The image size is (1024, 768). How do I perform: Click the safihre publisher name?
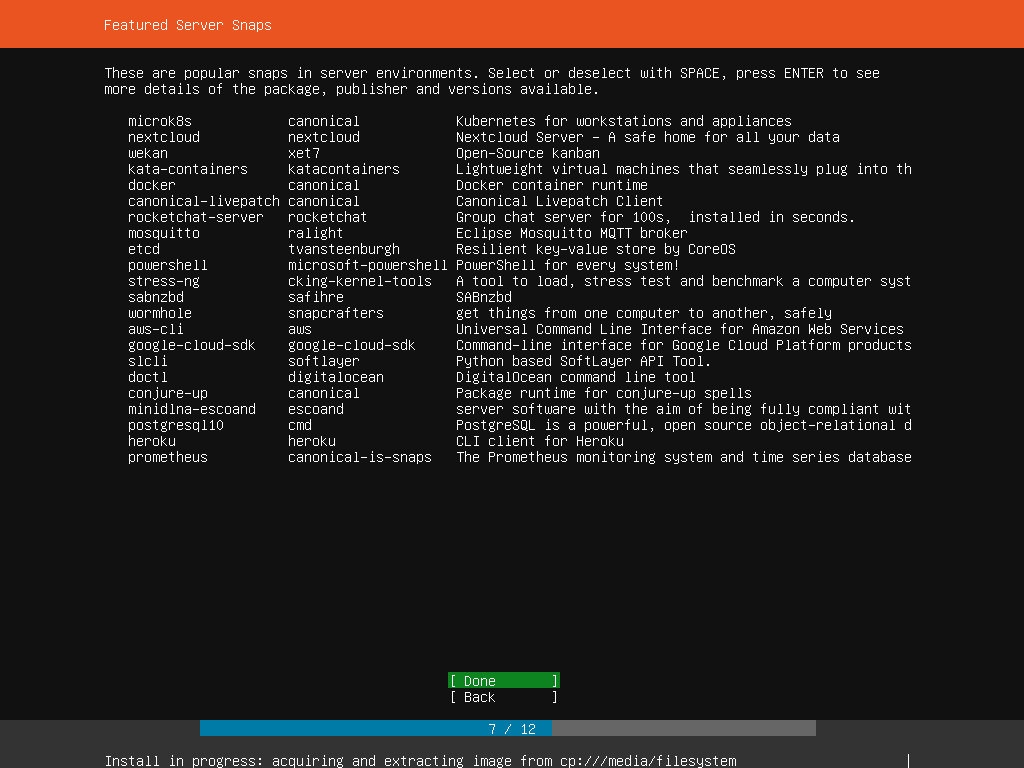pos(315,297)
